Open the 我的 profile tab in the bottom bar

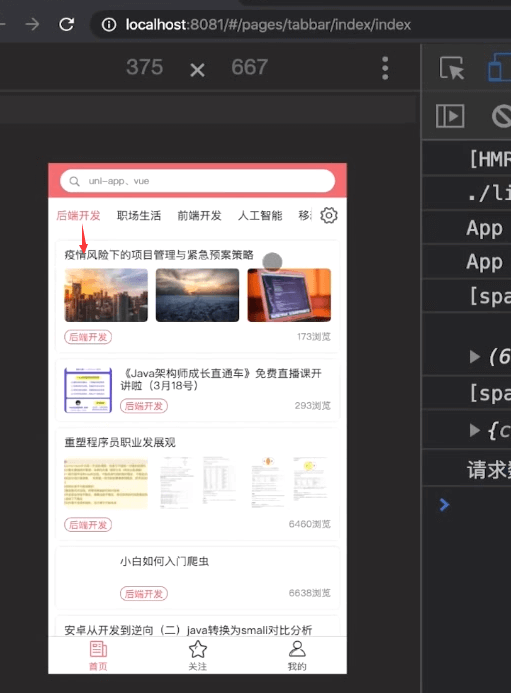click(x=297, y=656)
